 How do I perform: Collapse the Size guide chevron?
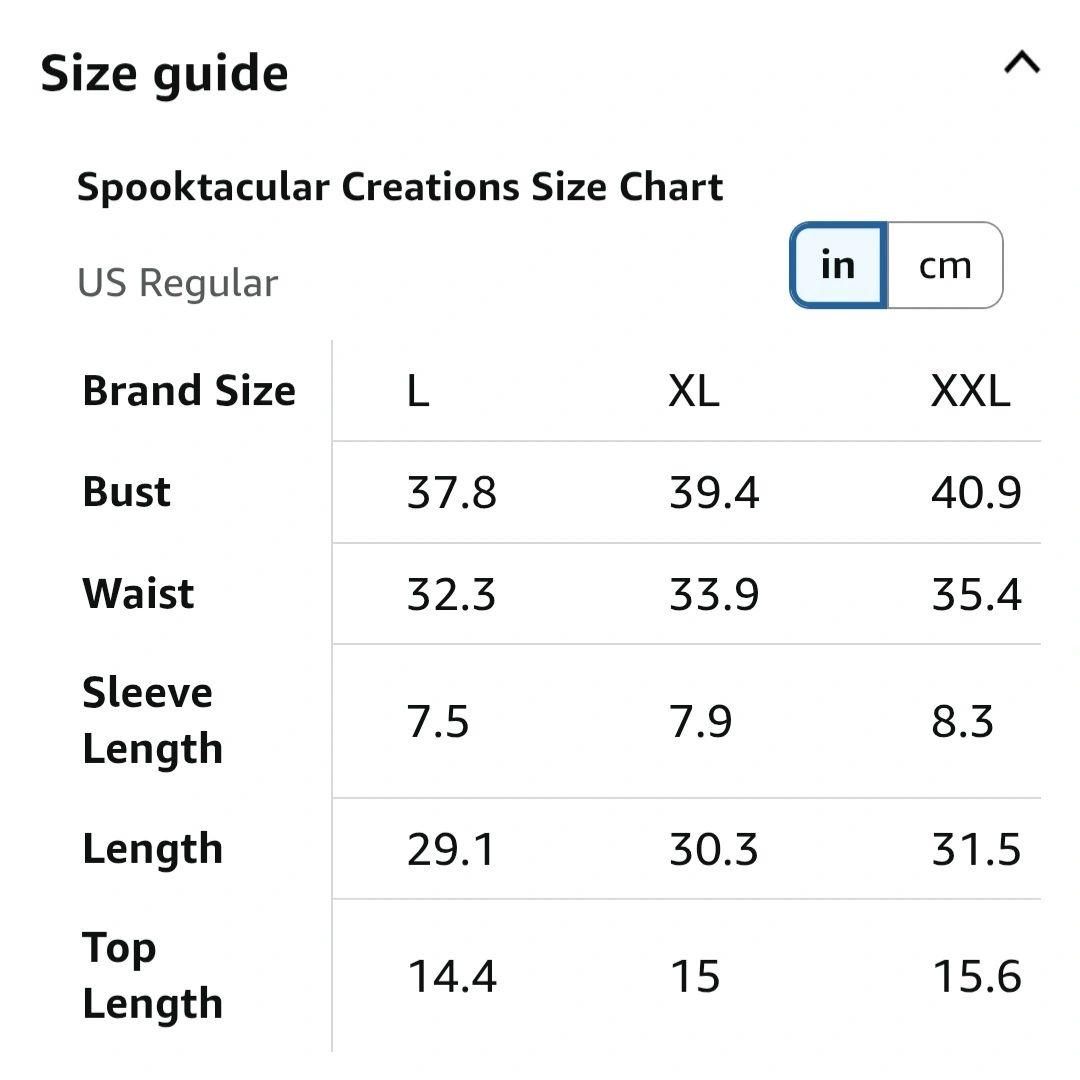(x=1021, y=65)
